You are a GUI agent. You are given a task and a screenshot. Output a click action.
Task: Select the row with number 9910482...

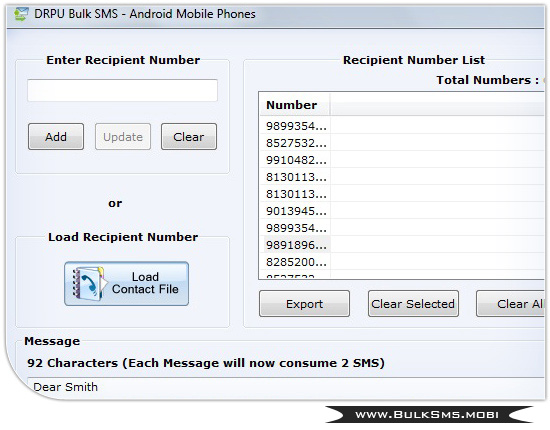(402, 160)
